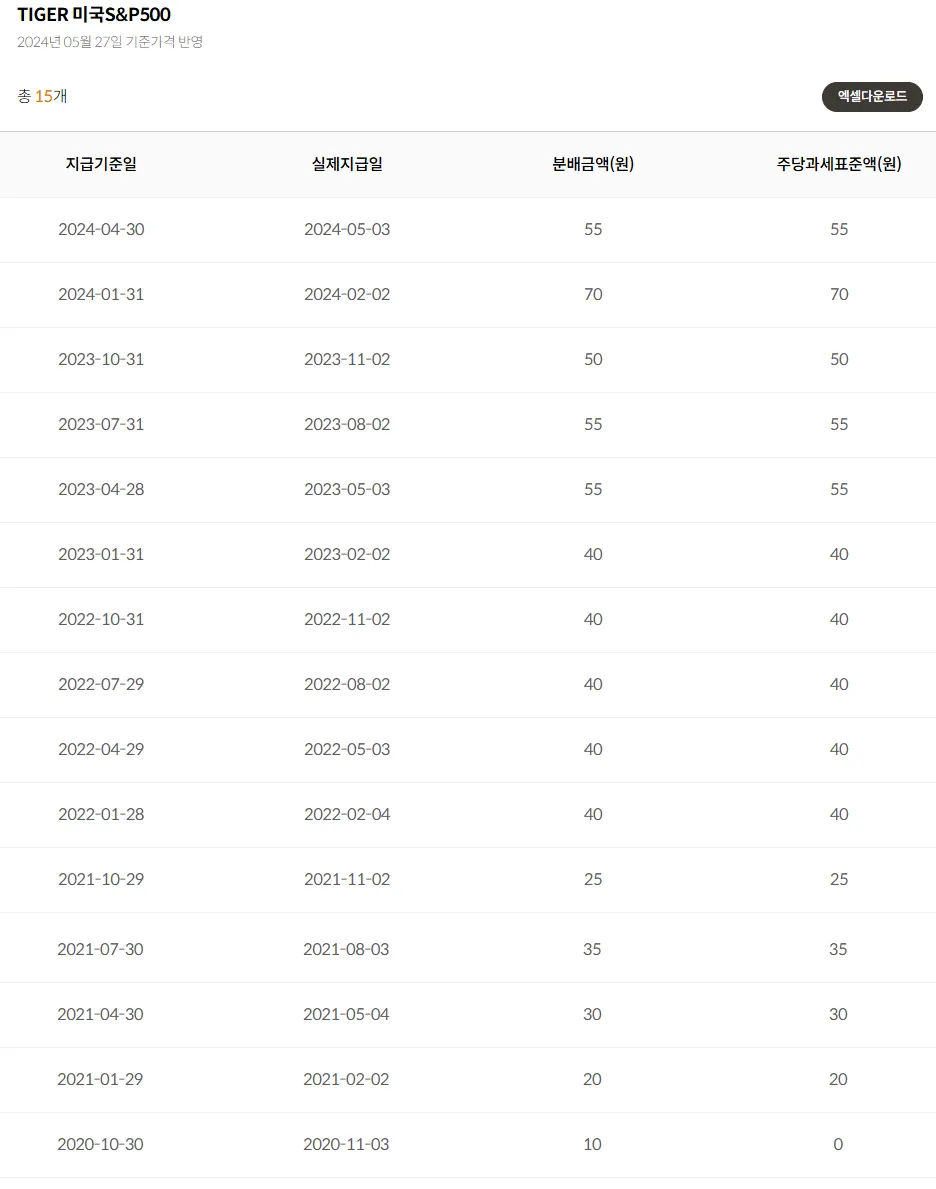Click taxable value 20 in 2021-01-29 row
936x1189 pixels.
[838, 1079]
